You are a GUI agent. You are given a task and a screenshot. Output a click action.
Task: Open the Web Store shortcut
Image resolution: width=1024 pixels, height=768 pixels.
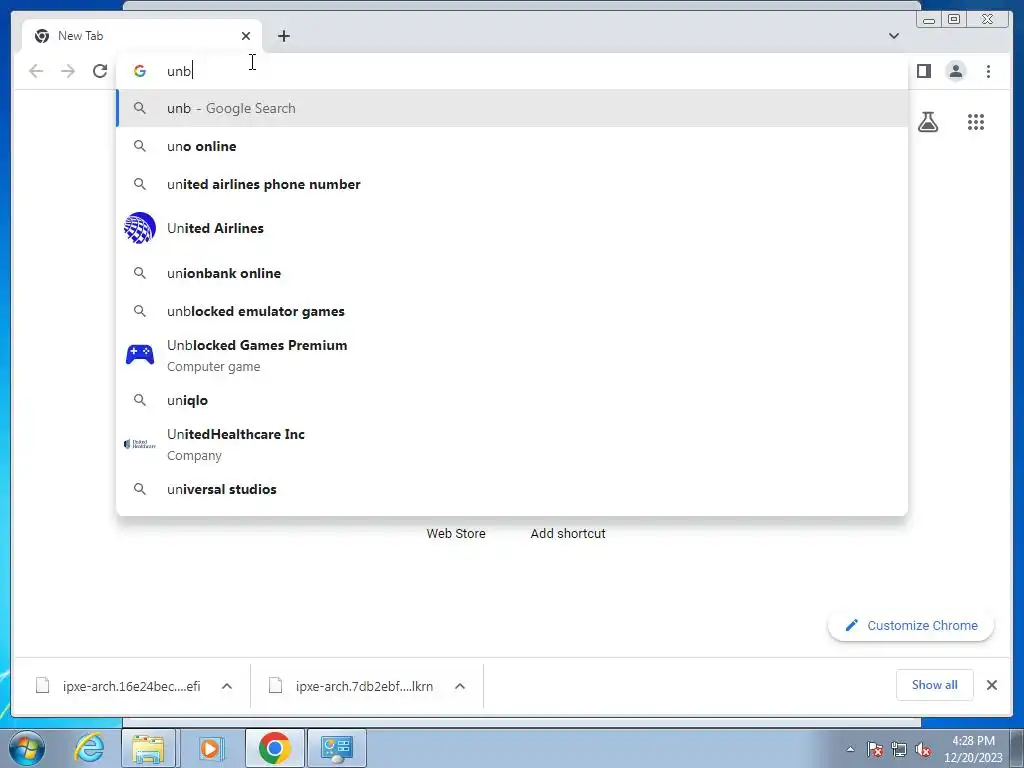[456, 533]
